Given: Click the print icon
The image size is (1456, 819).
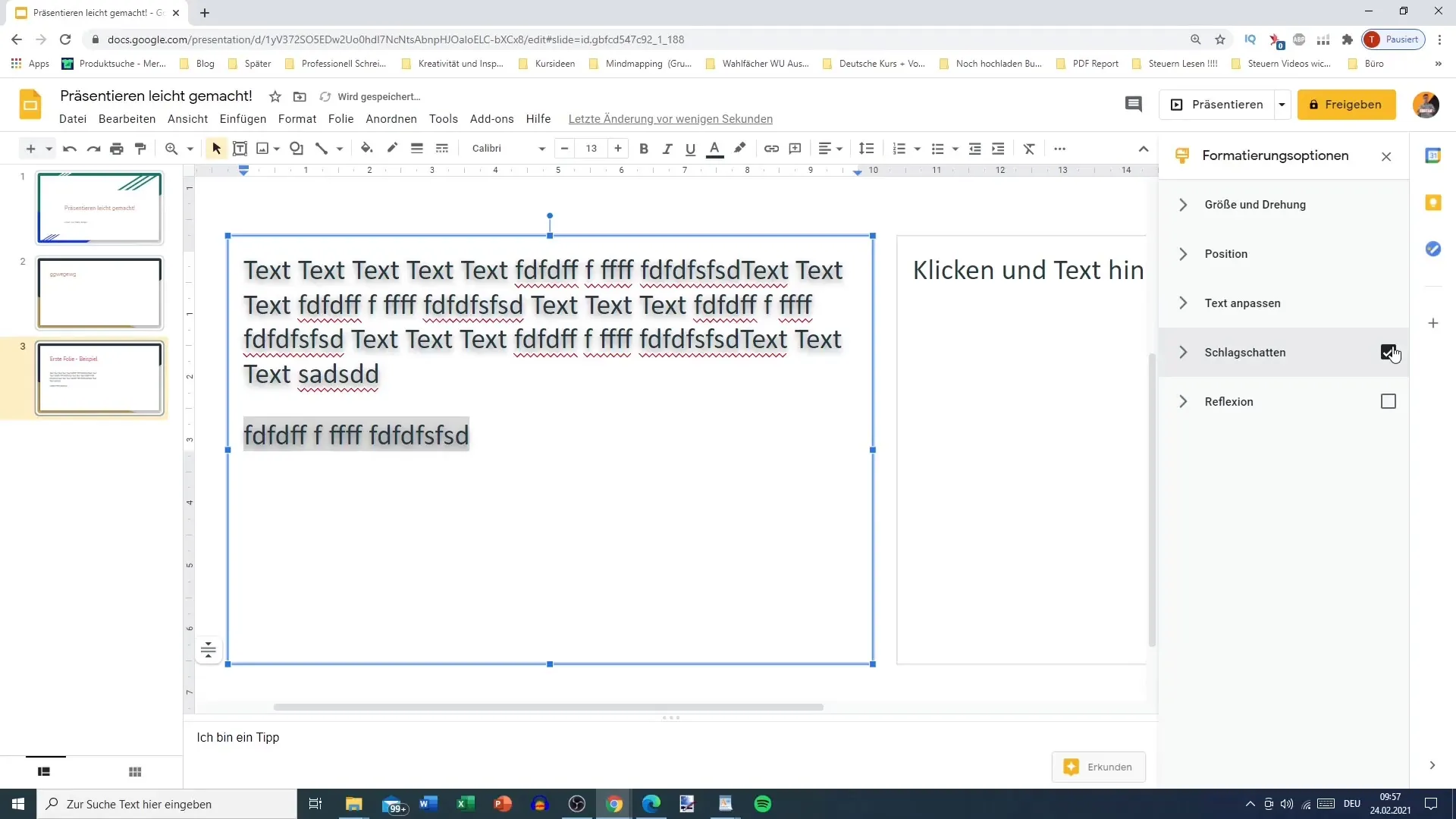Looking at the screenshot, I should point(117,149).
